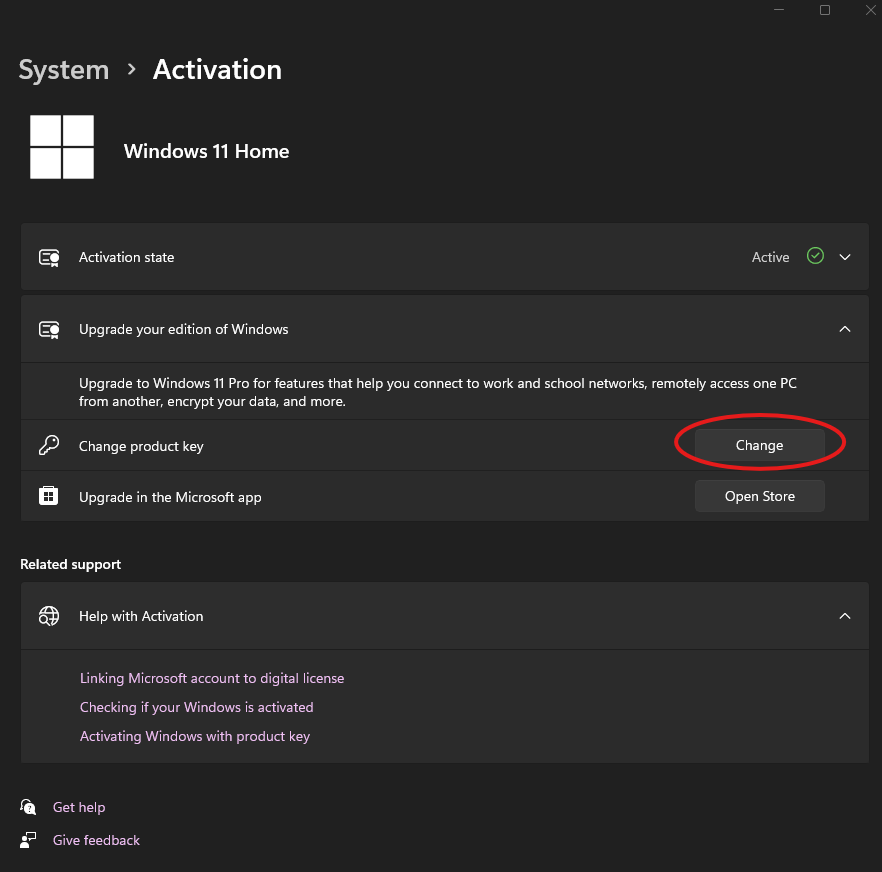Click the Upgrade in the Microsoft app label

170,497
